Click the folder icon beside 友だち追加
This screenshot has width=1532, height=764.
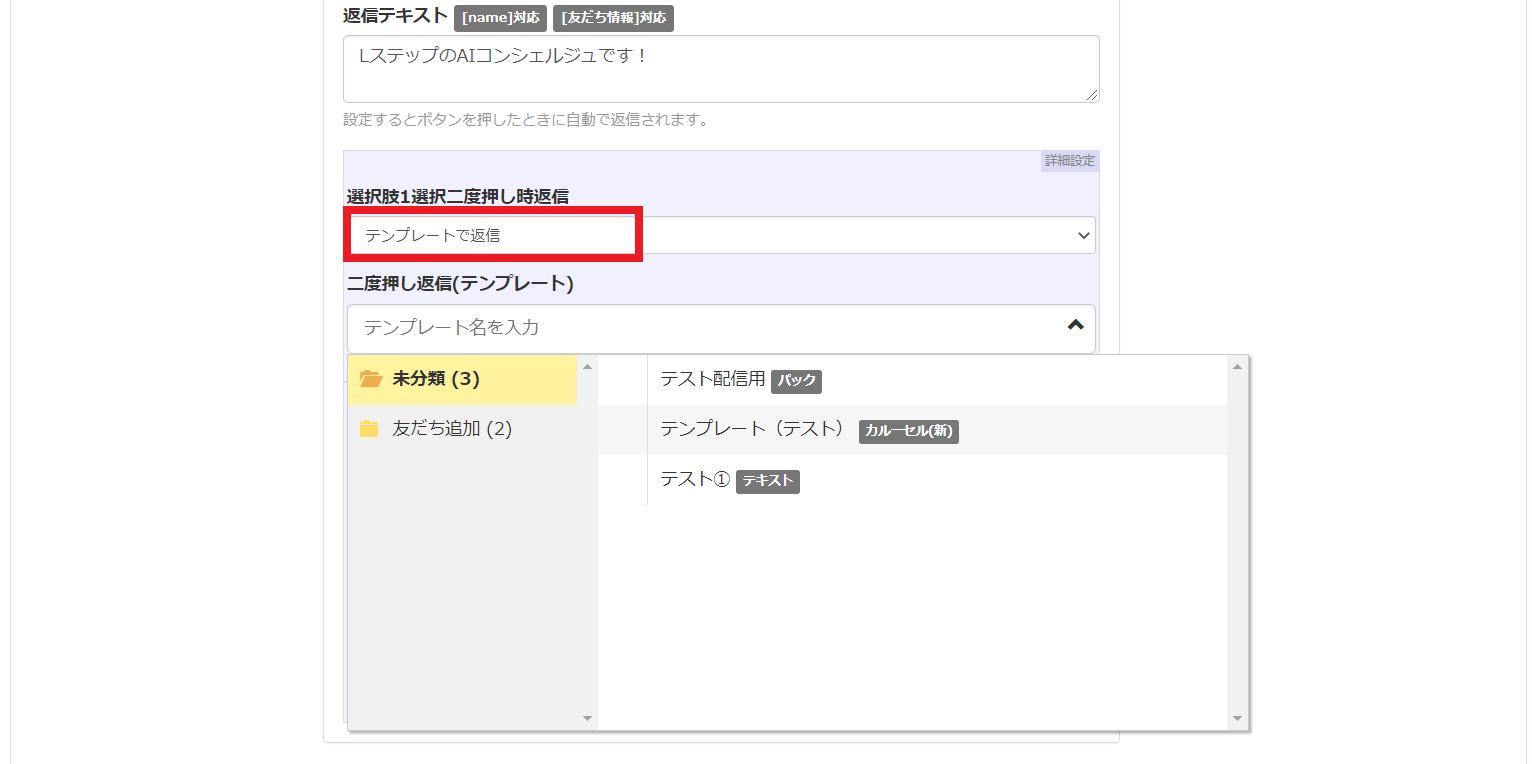pos(369,429)
